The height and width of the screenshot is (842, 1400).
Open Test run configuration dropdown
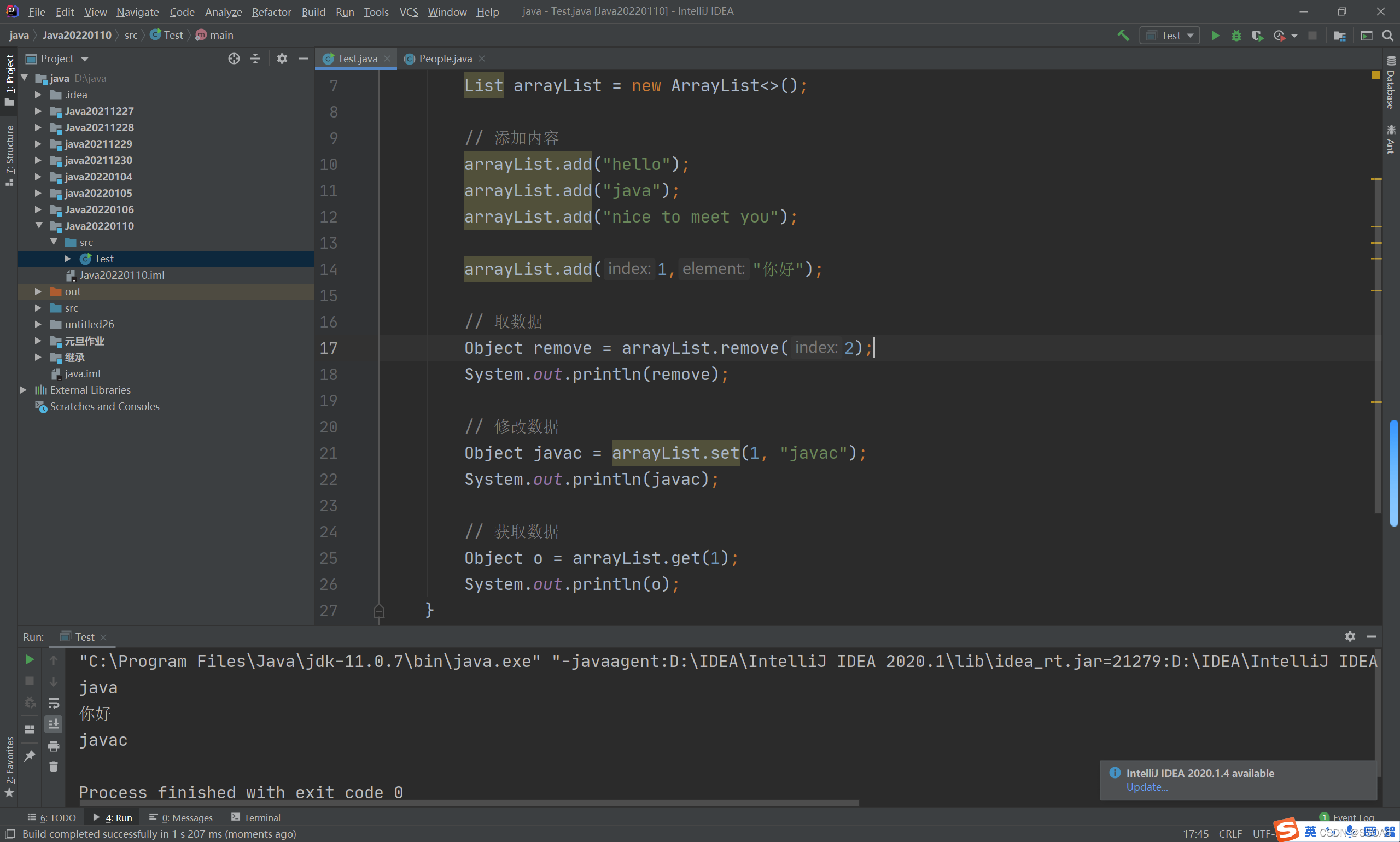(x=1170, y=35)
